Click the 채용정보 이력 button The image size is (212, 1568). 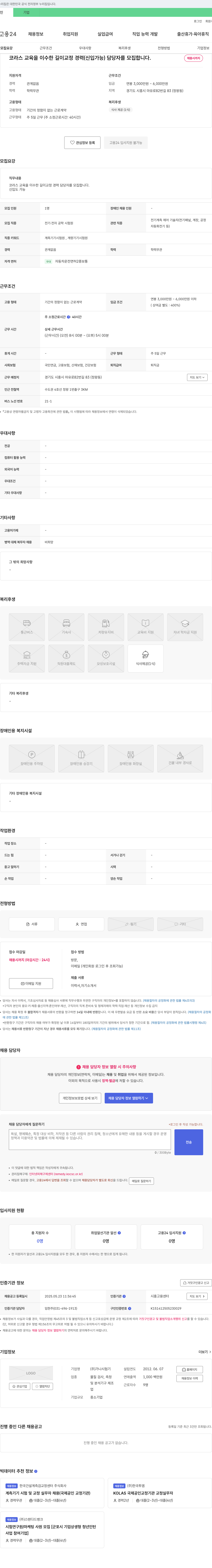(189, 1379)
